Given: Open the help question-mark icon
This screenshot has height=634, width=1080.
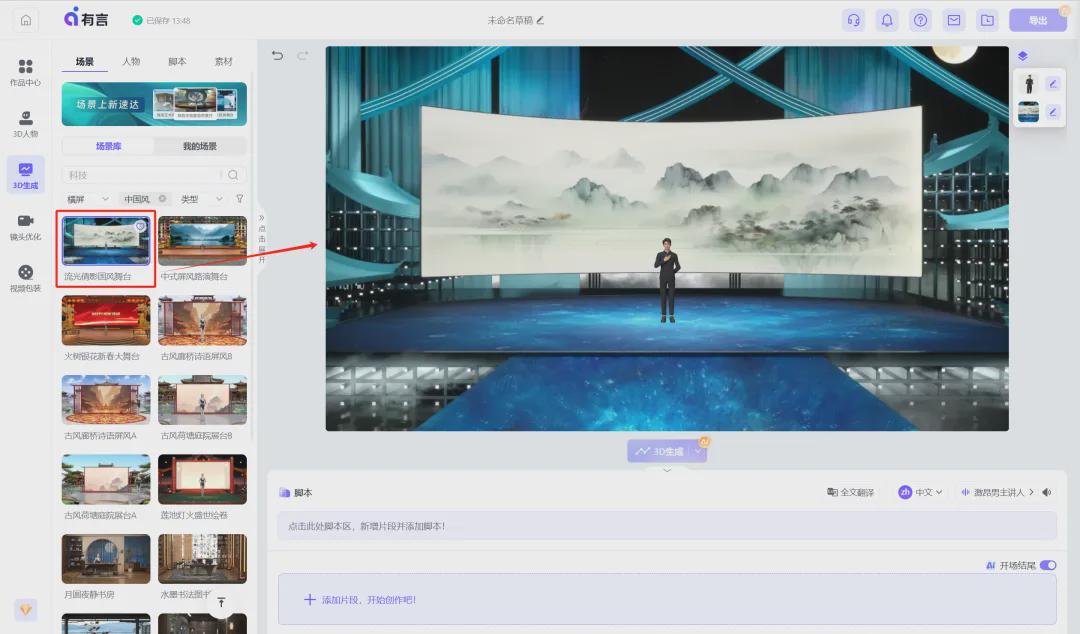Looking at the screenshot, I should [x=920, y=19].
